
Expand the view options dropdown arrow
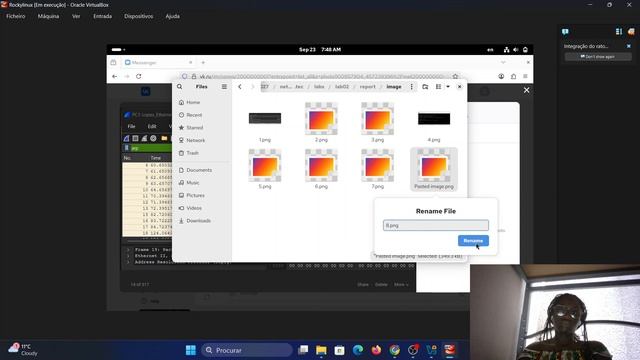pos(448,87)
